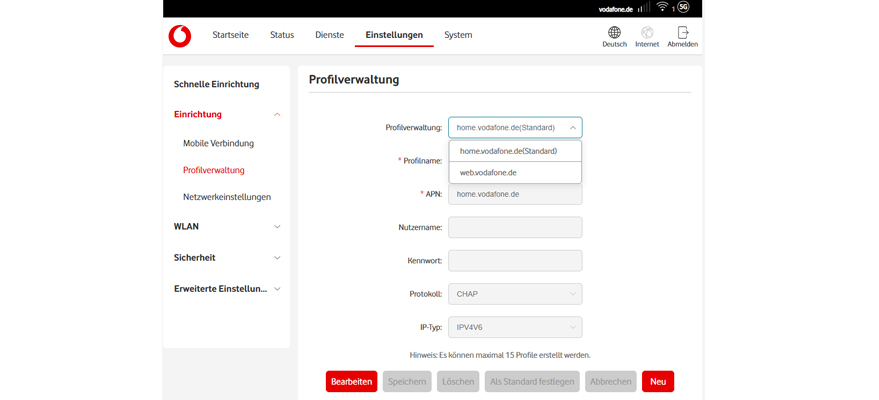Expand the Sicherheit sidebar section
The height and width of the screenshot is (400, 879).
pyautogui.click(x=277, y=258)
